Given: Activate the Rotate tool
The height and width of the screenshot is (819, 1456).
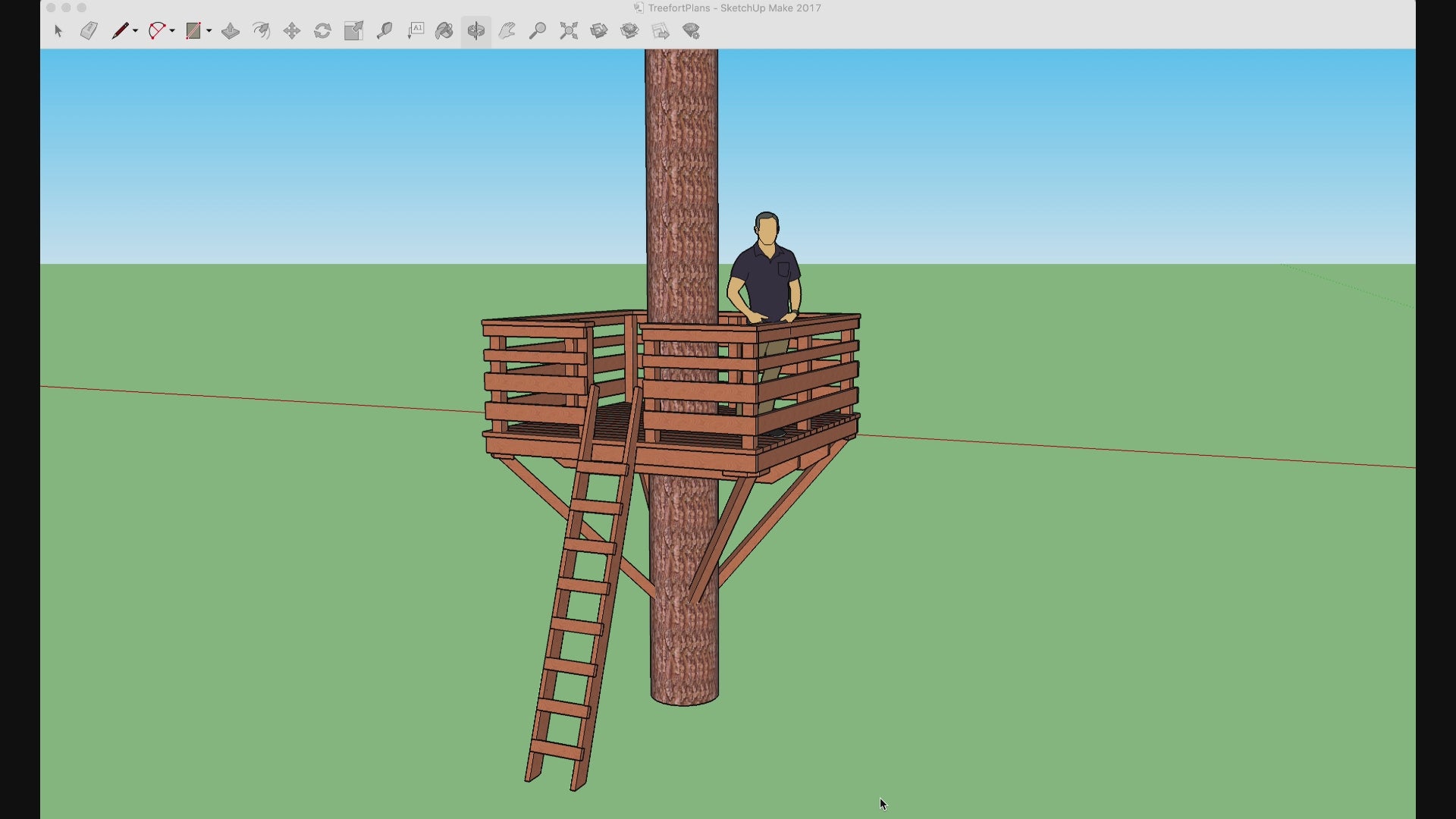Looking at the screenshot, I should click(322, 31).
